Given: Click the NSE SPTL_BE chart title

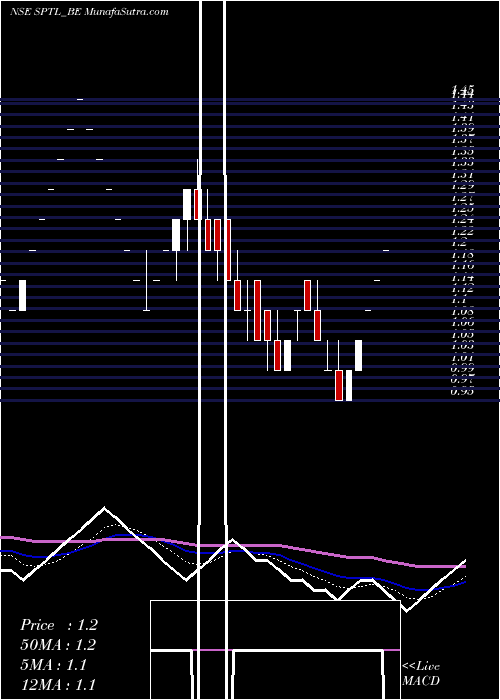Looking at the screenshot, I should coord(89,12).
